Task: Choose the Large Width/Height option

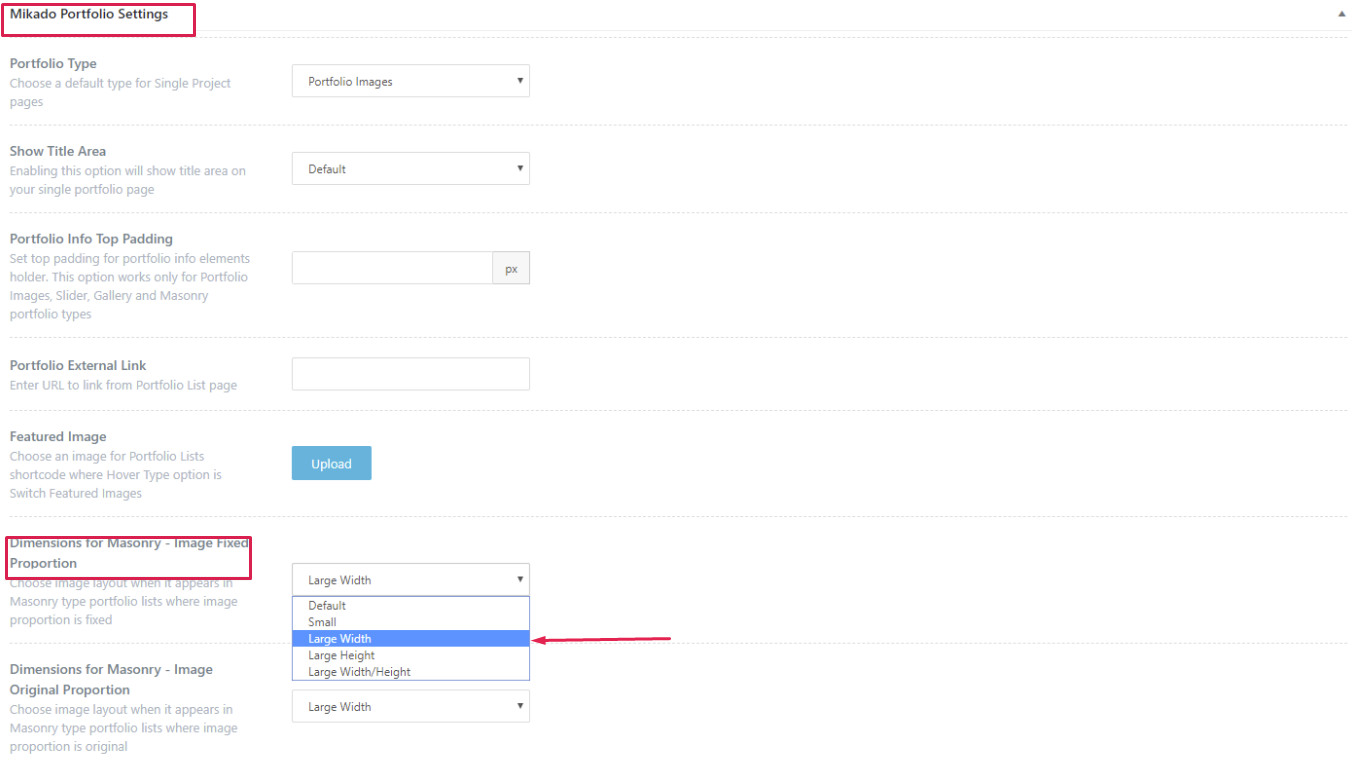Action: coord(359,672)
